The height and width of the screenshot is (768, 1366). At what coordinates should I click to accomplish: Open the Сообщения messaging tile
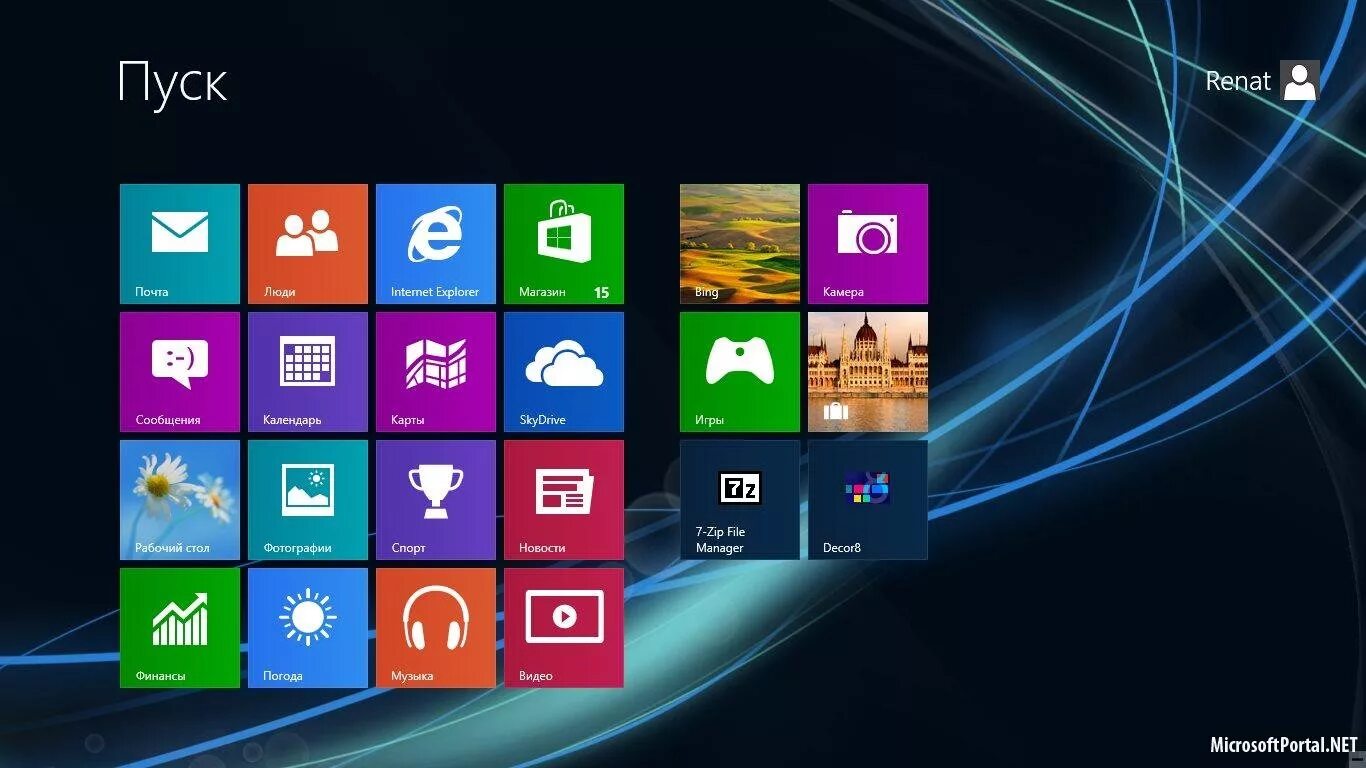click(x=180, y=372)
